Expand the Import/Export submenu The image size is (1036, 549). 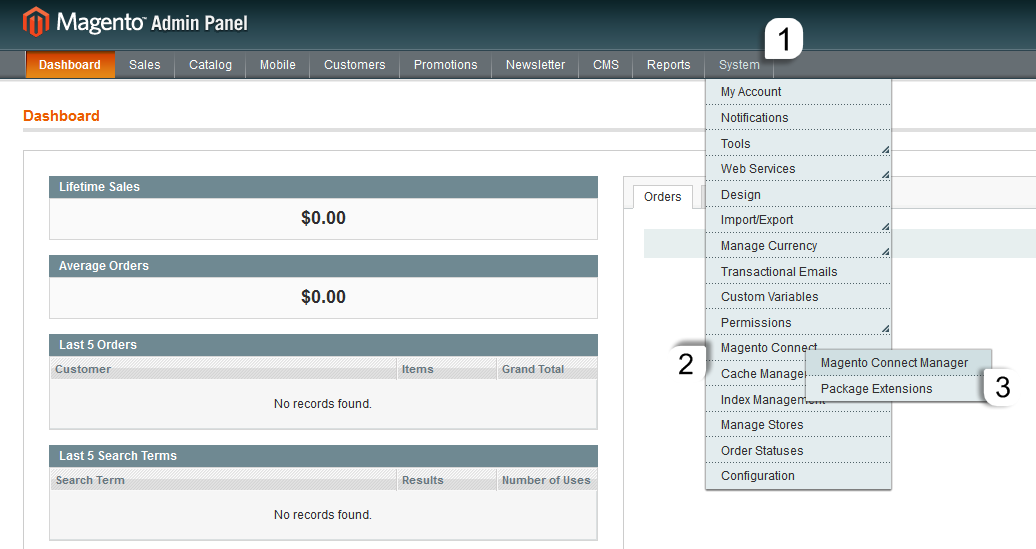tap(798, 220)
